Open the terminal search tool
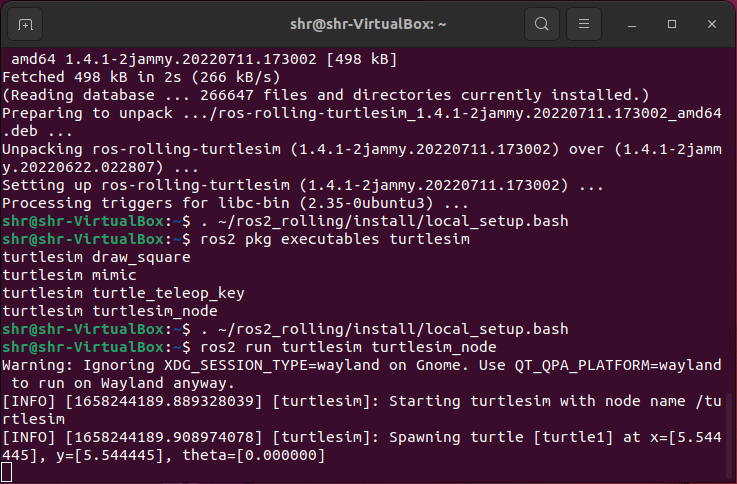Image resolution: width=737 pixels, height=484 pixels. (541, 24)
